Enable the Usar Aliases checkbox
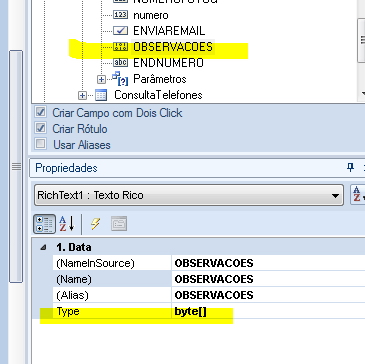 (x=41, y=144)
